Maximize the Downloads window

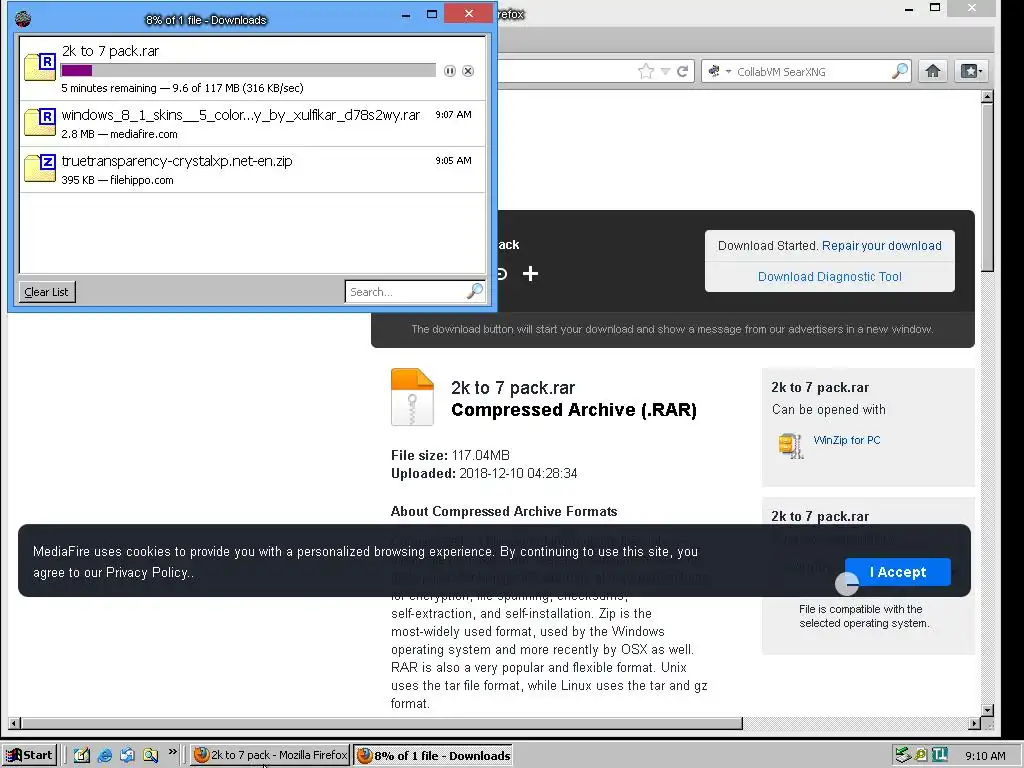click(x=432, y=14)
